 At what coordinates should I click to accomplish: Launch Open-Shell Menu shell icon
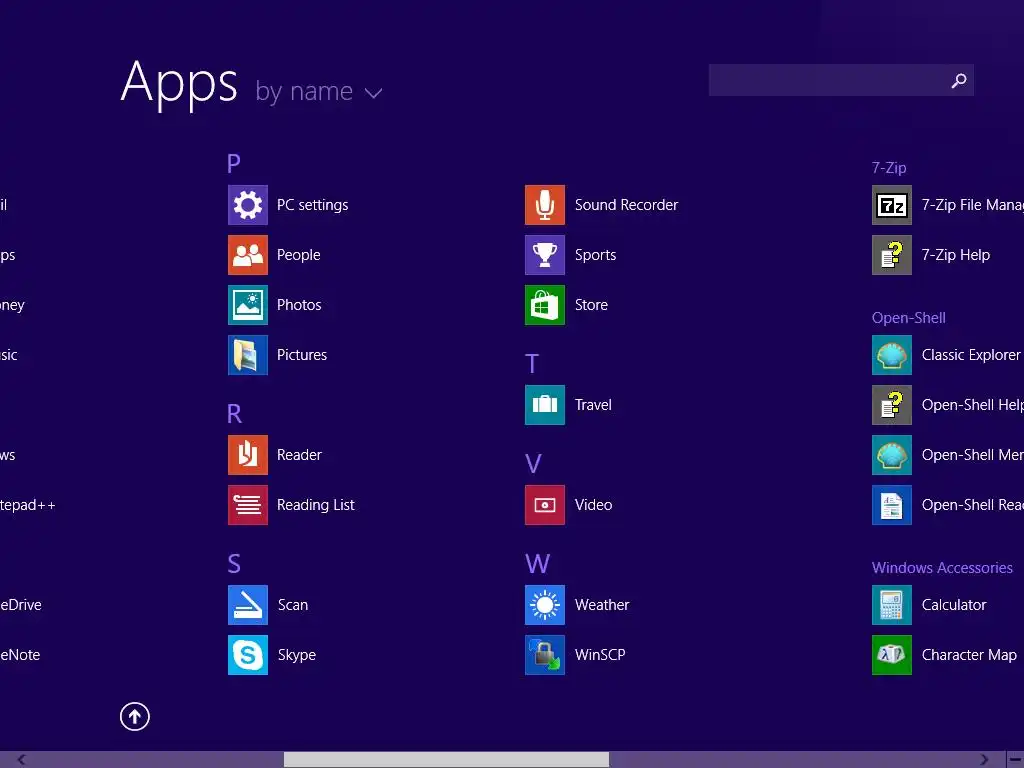point(891,455)
